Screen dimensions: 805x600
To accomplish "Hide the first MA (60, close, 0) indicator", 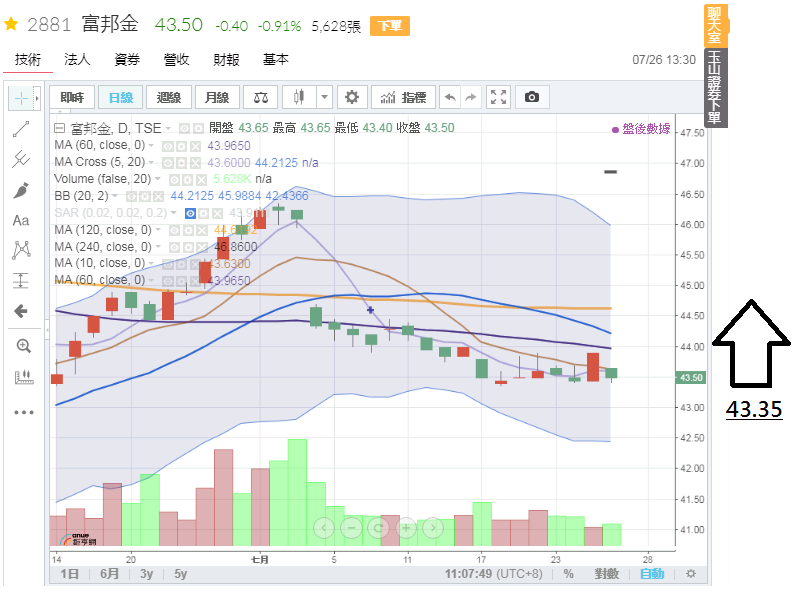I will [x=168, y=146].
